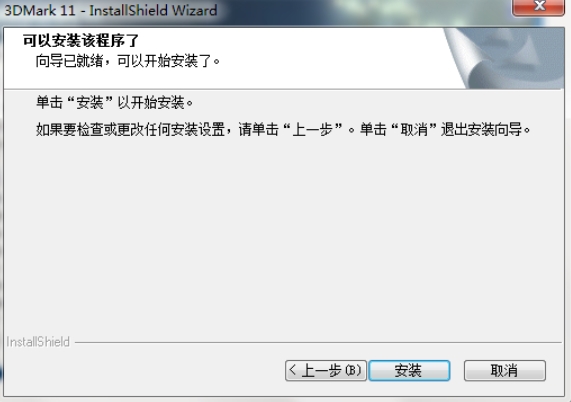Click the blank area left of 上一步 button

click(x=146, y=371)
